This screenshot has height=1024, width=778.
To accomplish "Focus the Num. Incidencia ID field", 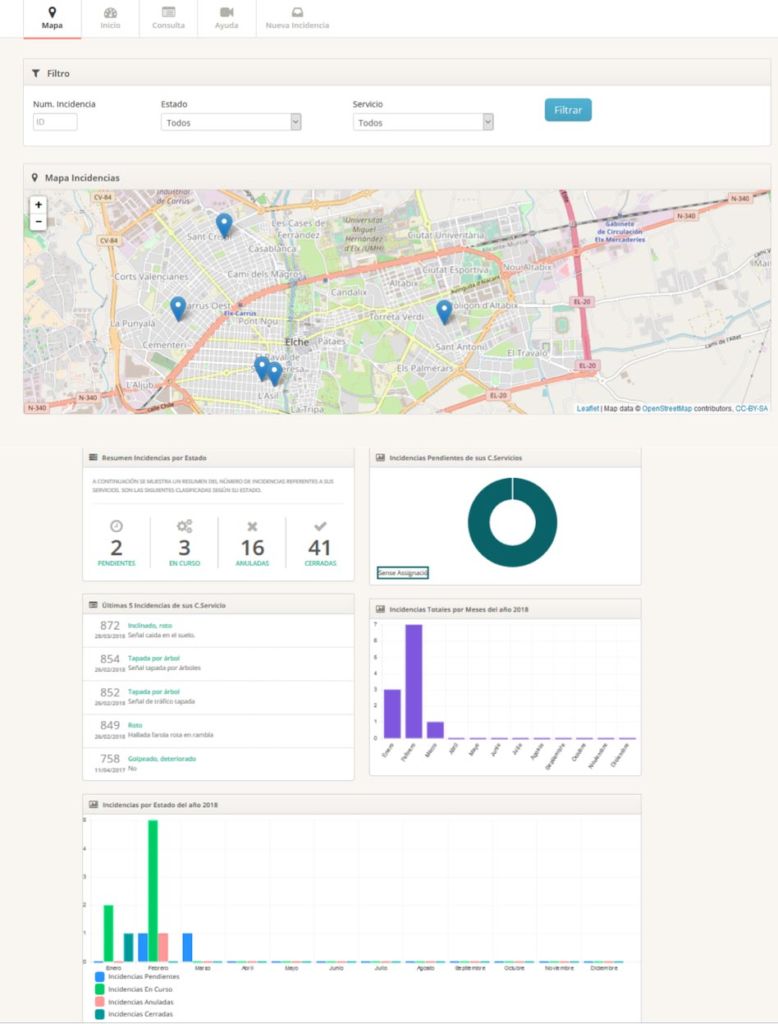I will (x=55, y=122).
